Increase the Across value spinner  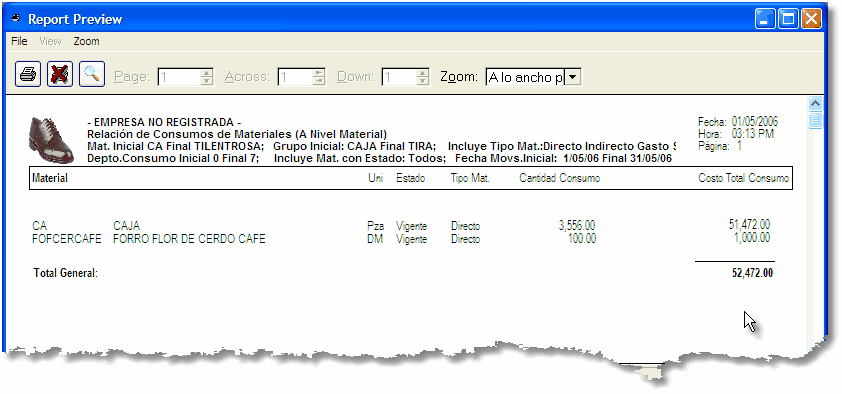319,73
